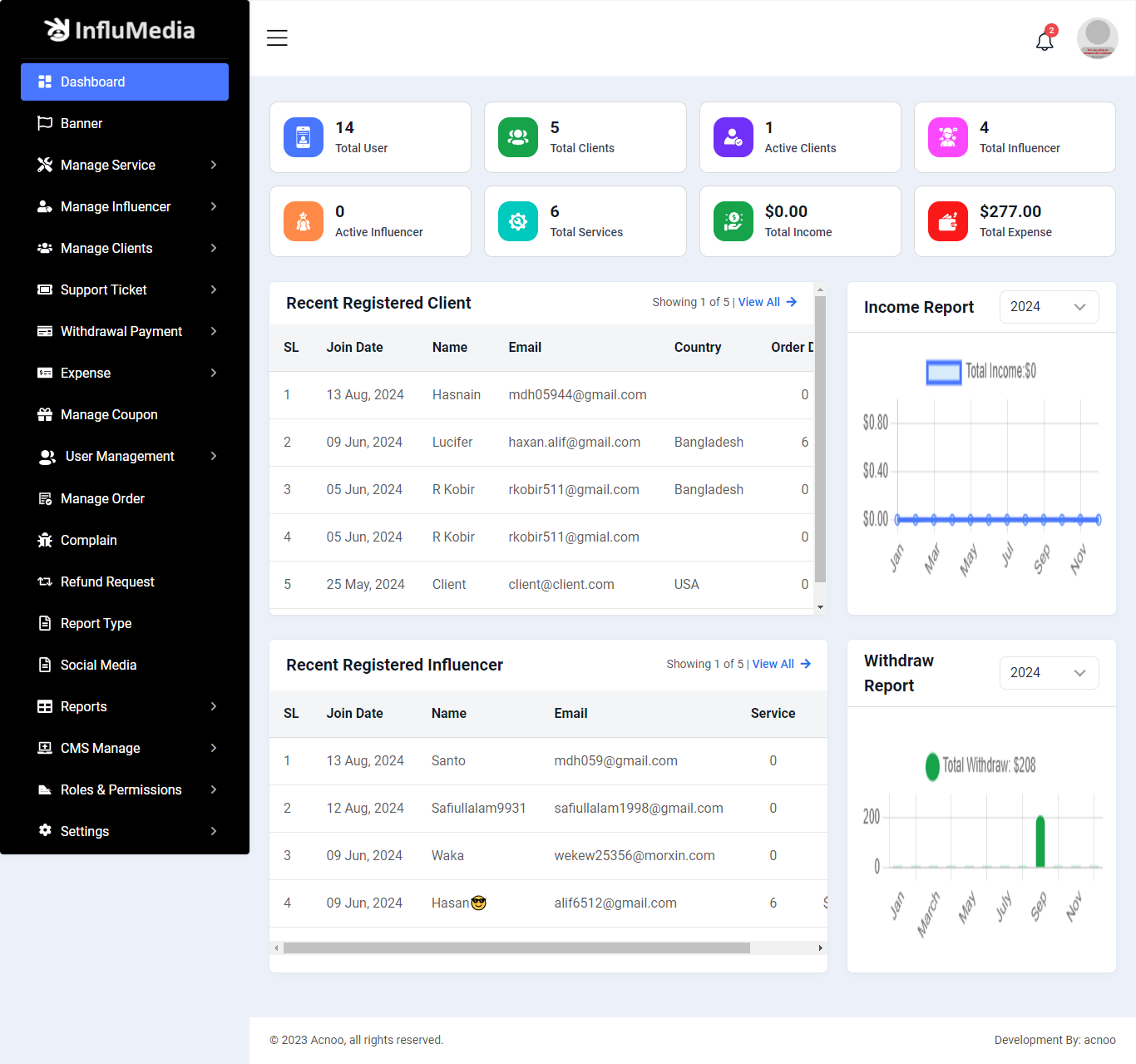Click the Total Income money icon
The width and height of the screenshot is (1136, 1064).
coord(733,221)
